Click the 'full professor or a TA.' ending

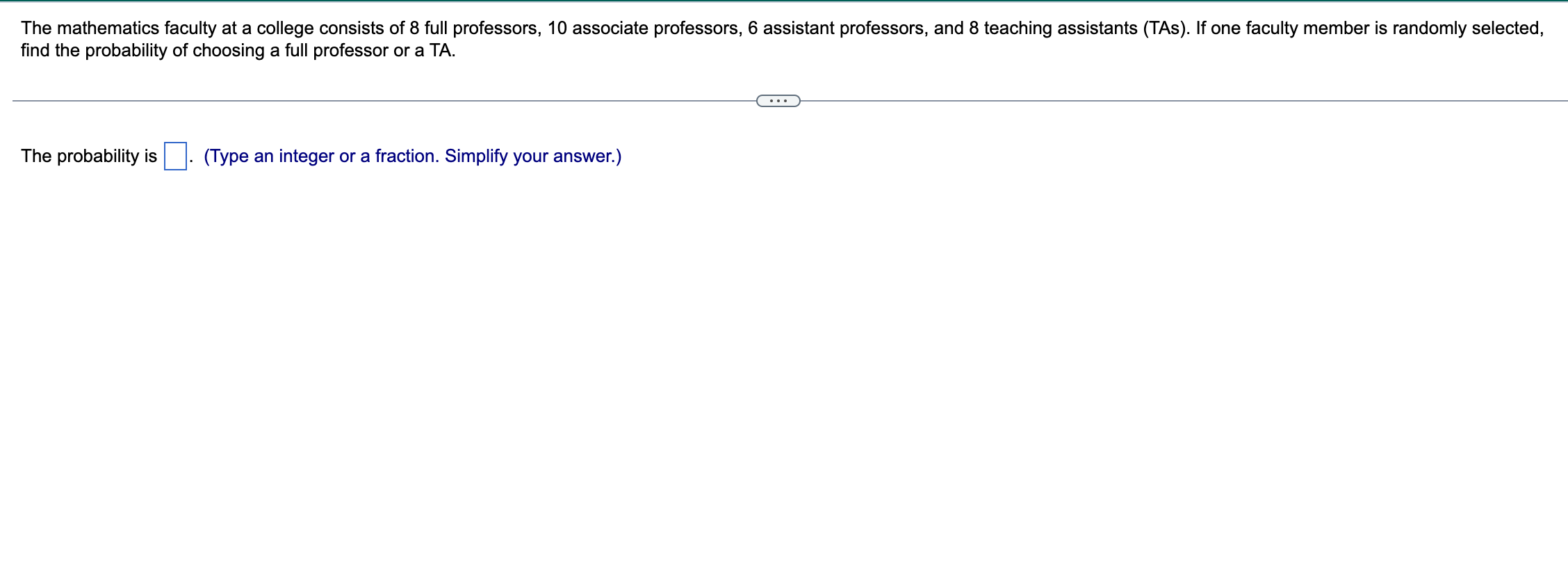(370, 51)
